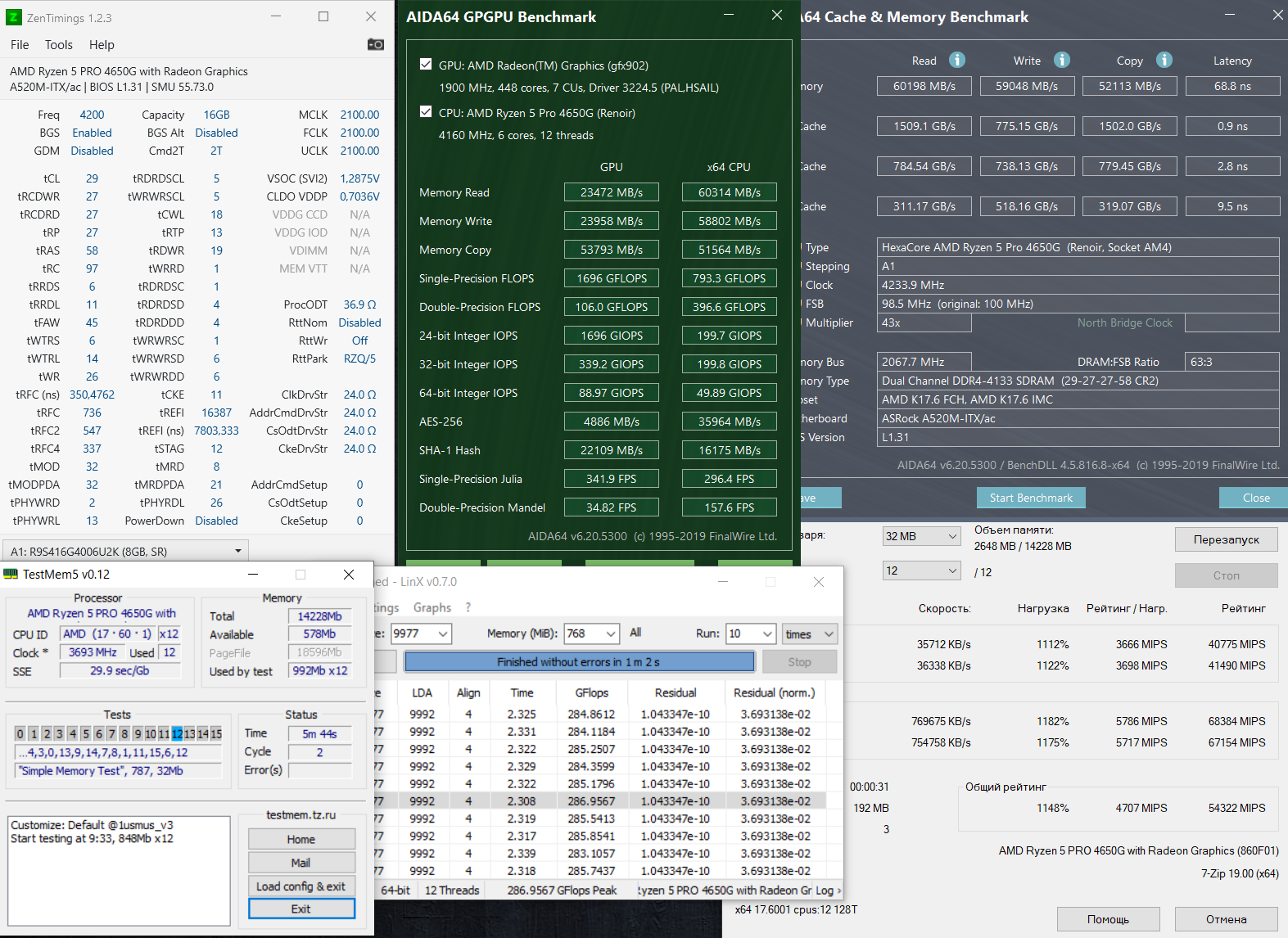
Task: Click the test 15 box in TestMem5
Action: point(216,733)
